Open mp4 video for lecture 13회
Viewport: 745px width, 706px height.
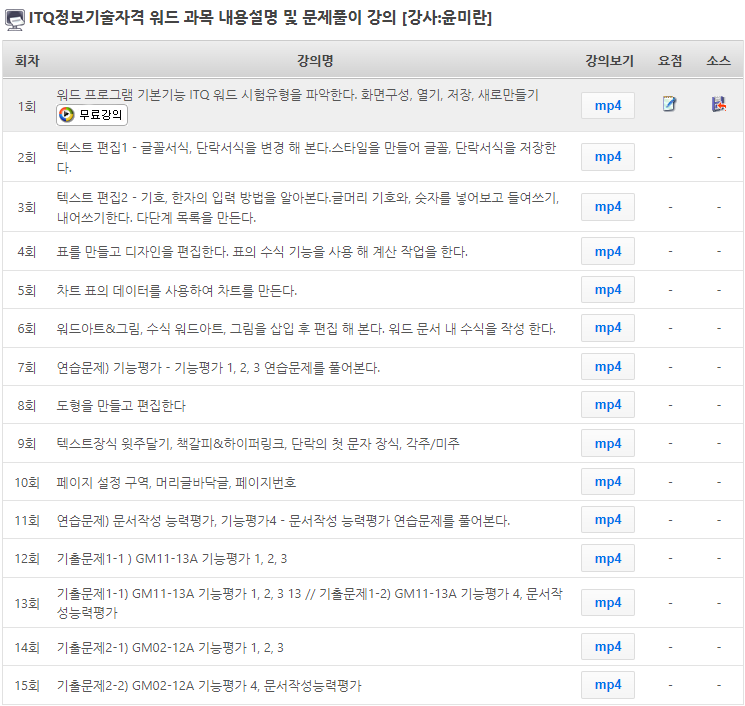[608, 602]
